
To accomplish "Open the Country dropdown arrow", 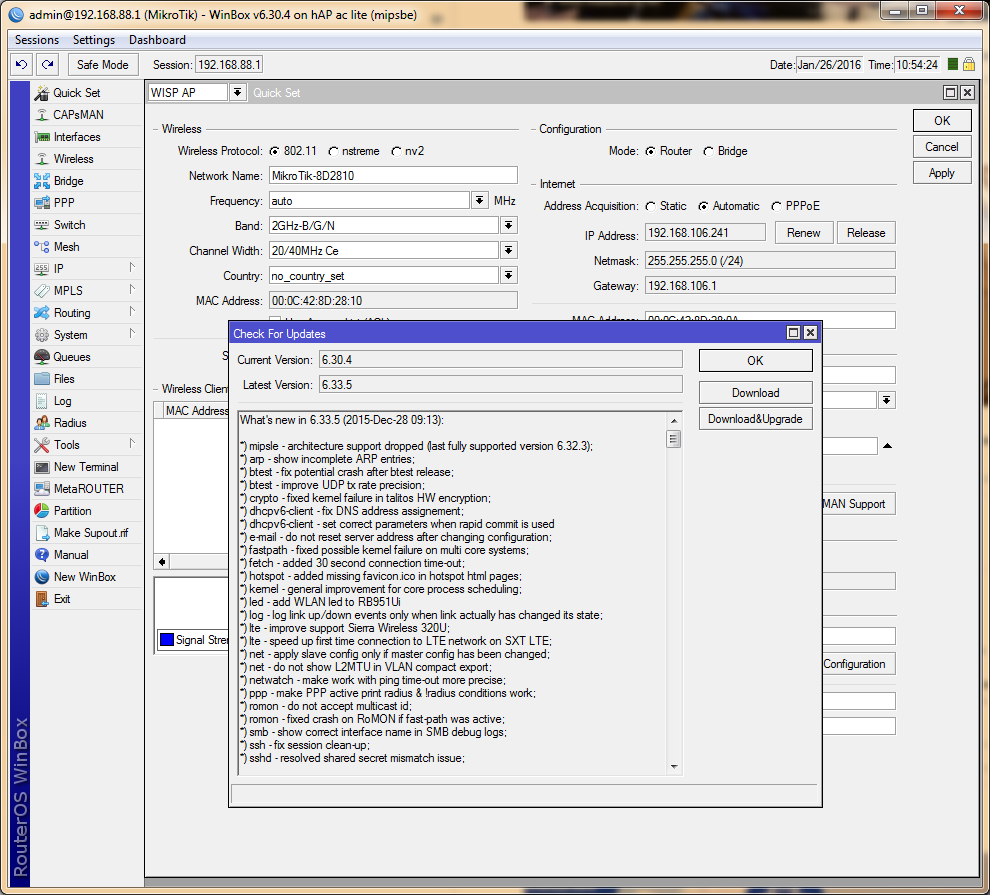I will (509, 276).
